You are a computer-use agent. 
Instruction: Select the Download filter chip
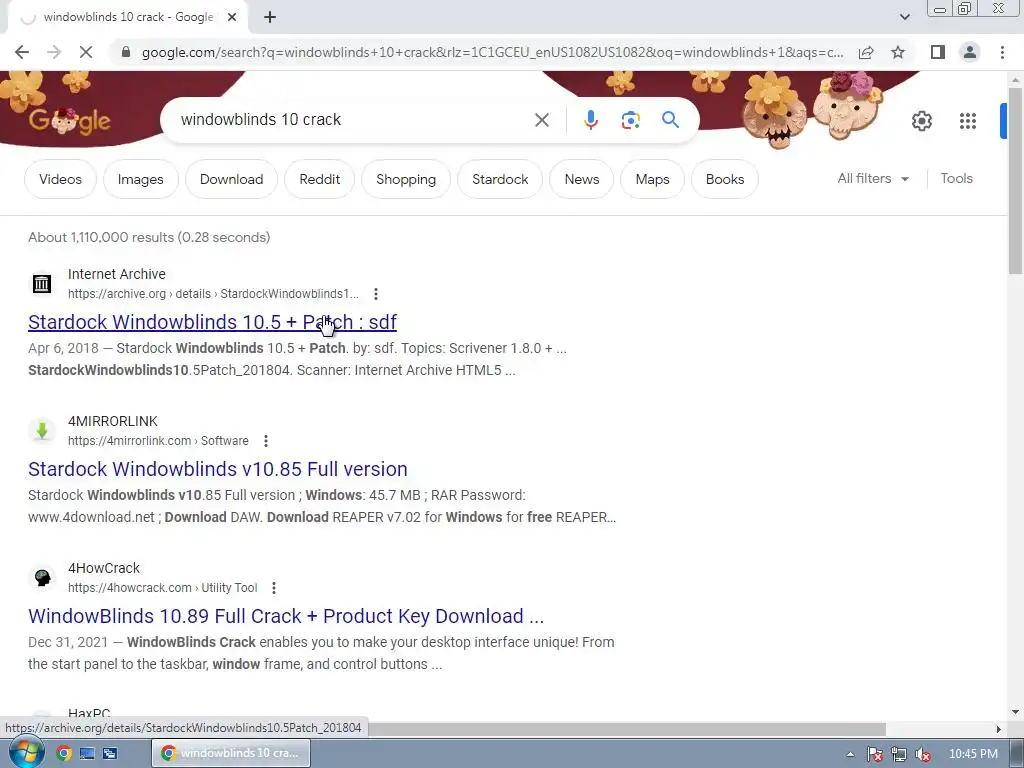[231, 179]
